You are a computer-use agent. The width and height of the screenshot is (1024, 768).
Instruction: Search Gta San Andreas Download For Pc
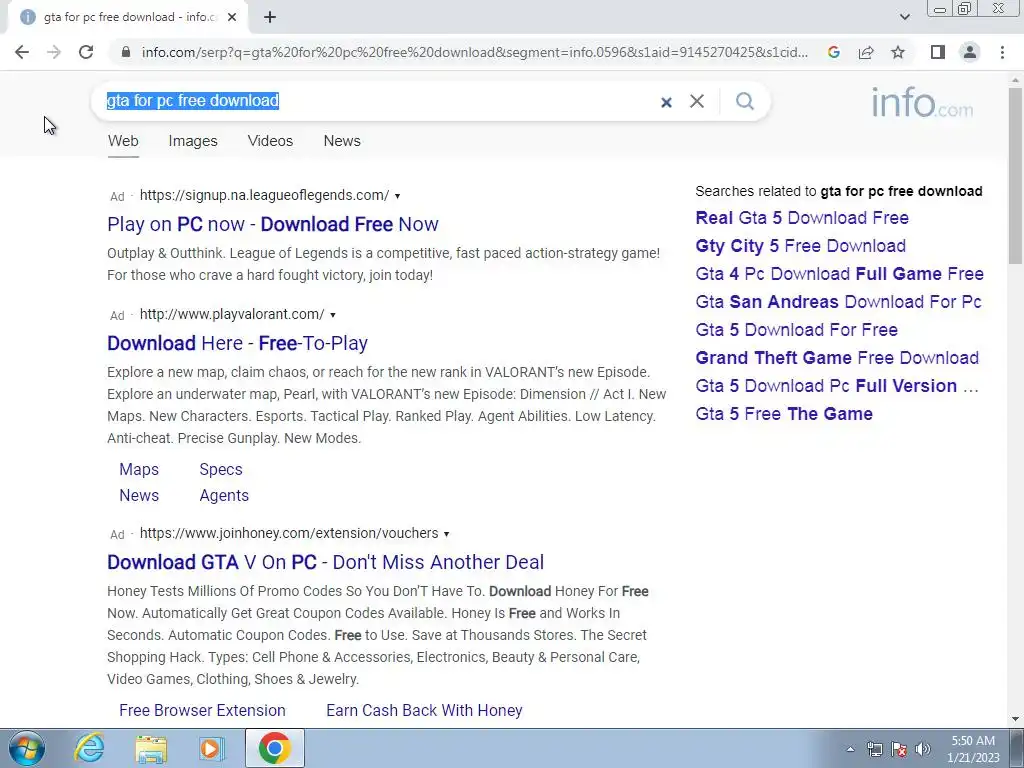tap(839, 302)
